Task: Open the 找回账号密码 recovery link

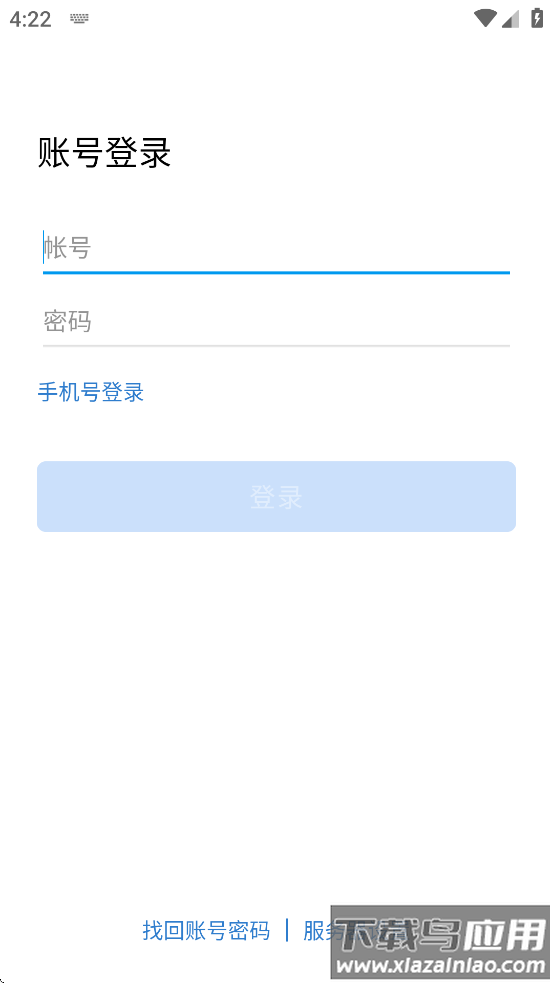Action: coord(206,930)
